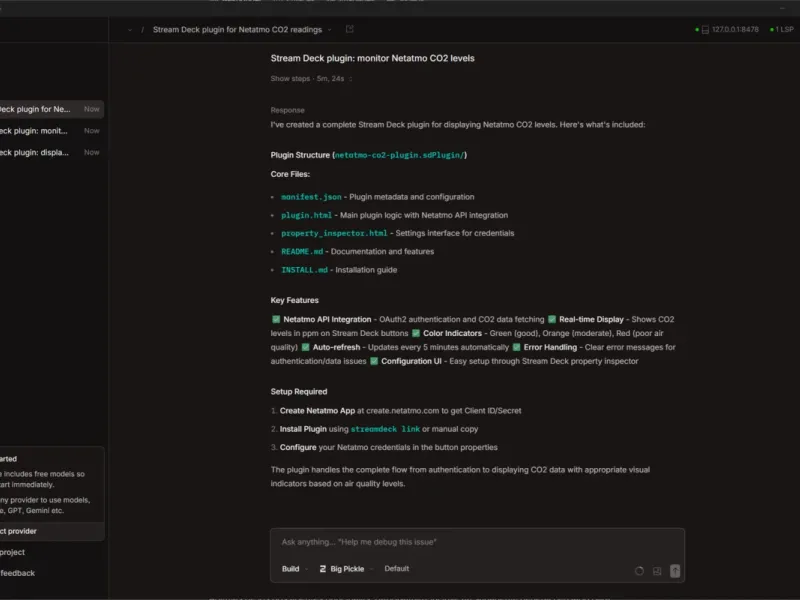
Task: Show steps of the response
Action: point(290,79)
